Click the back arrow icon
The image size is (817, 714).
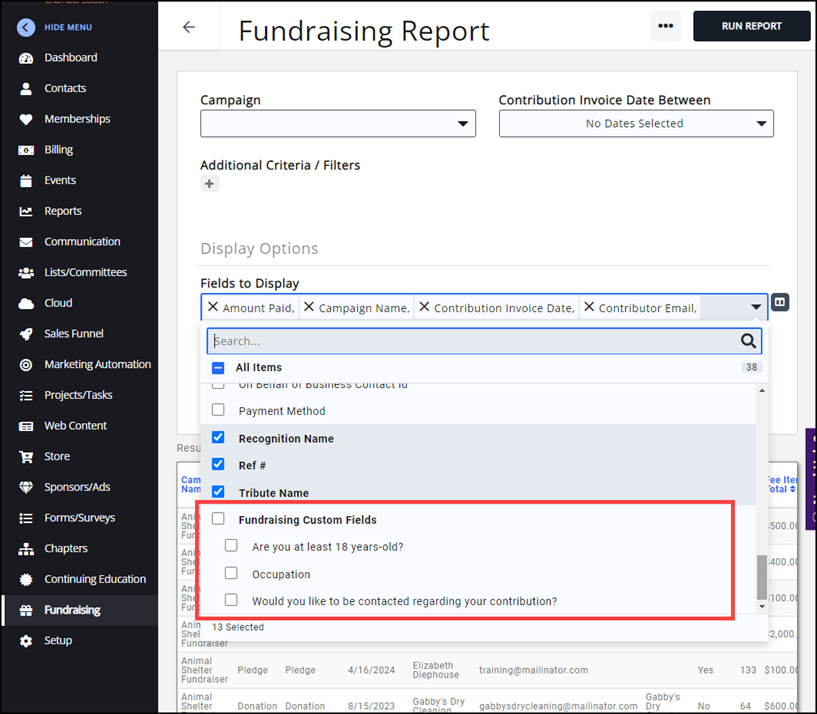[189, 28]
